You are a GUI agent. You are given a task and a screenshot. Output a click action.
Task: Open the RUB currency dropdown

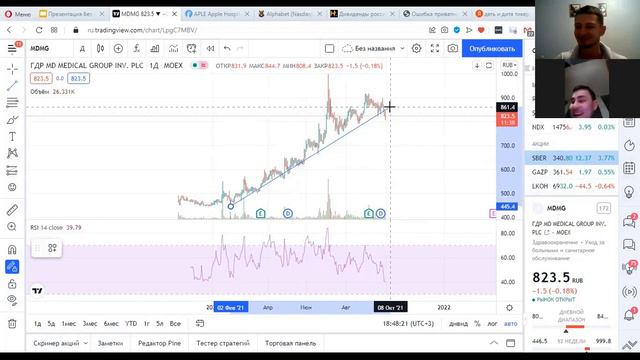pos(509,65)
